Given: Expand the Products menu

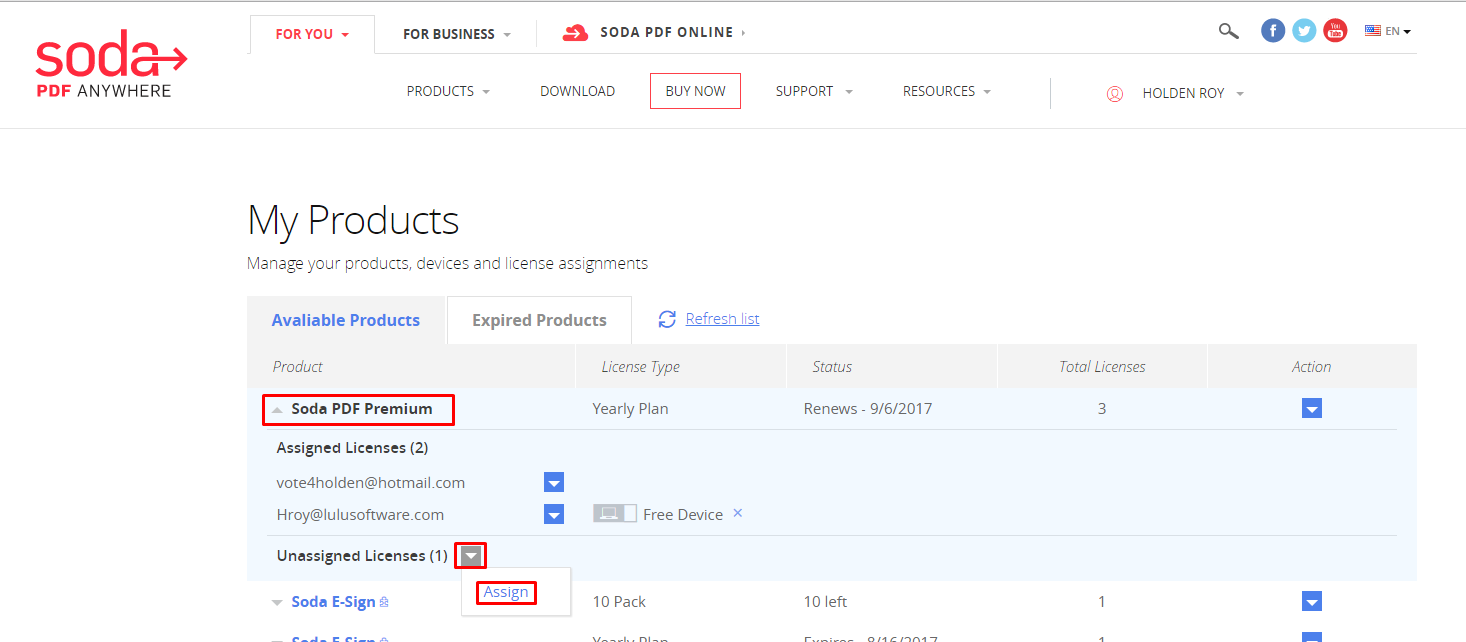Looking at the screenshot, I should click(x=448, y=91).
